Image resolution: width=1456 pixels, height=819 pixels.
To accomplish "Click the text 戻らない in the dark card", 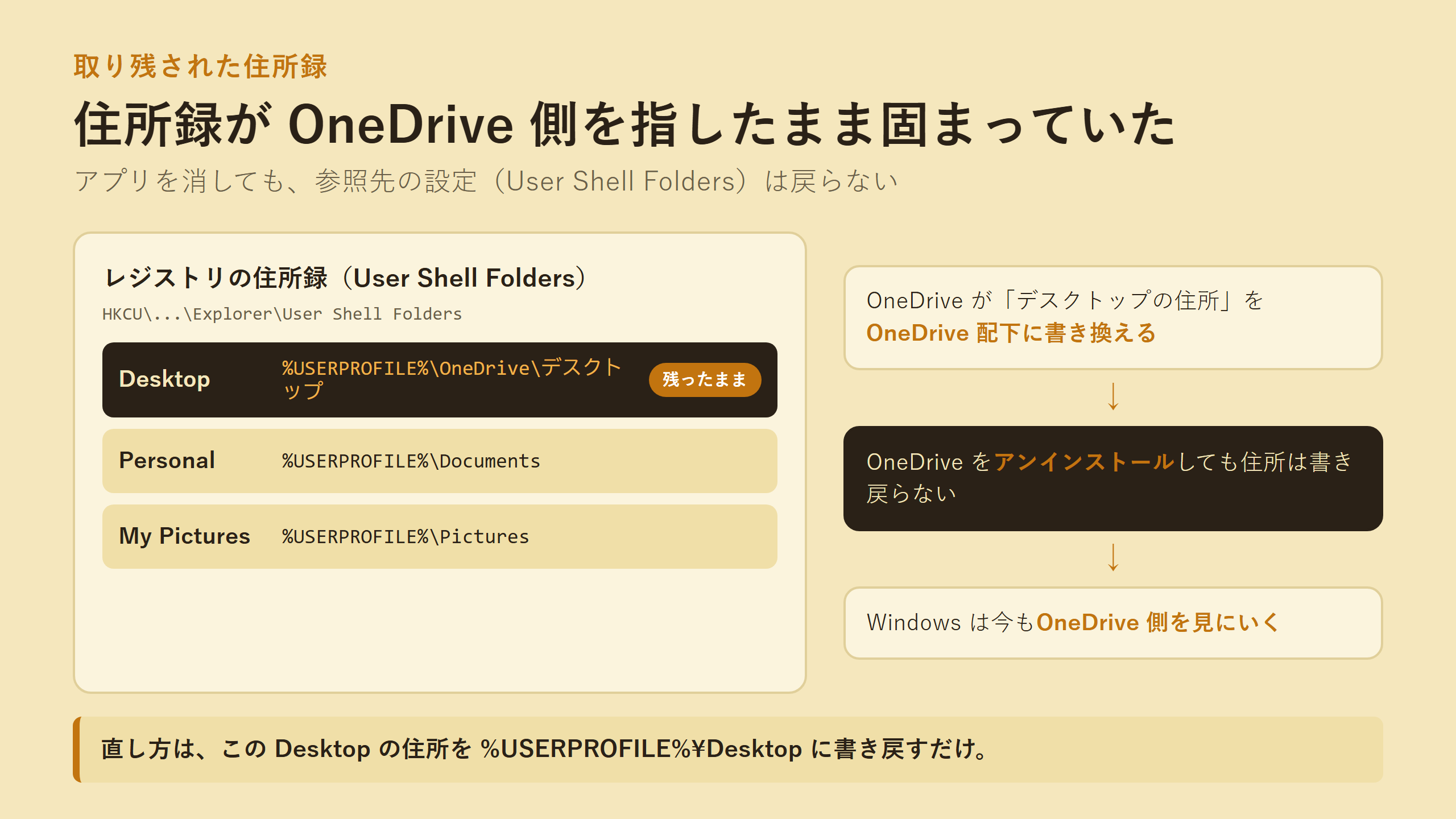I will point(911,494).
